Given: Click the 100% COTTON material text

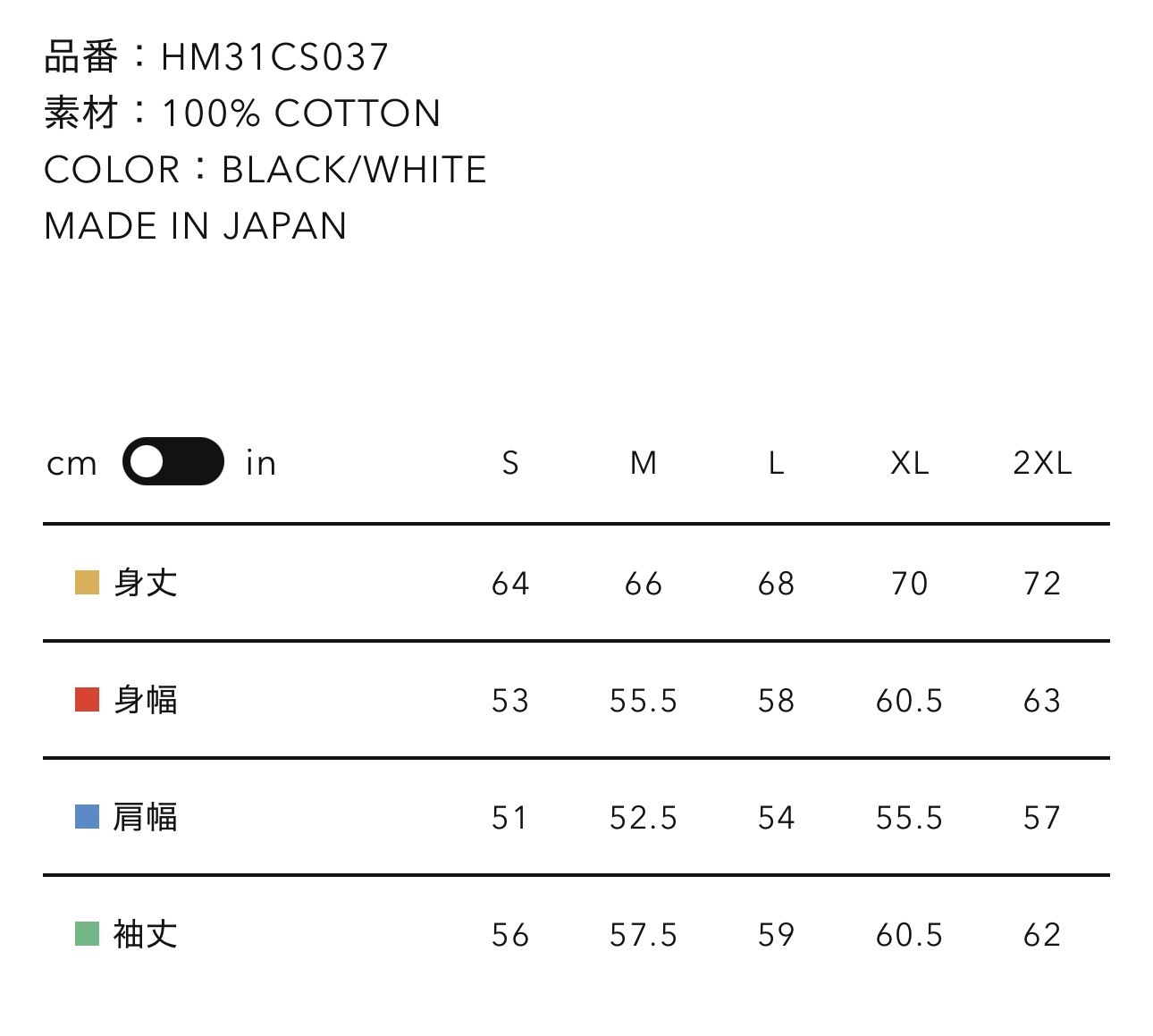Looking at the screenshot, I should click(x=301, y=114).
